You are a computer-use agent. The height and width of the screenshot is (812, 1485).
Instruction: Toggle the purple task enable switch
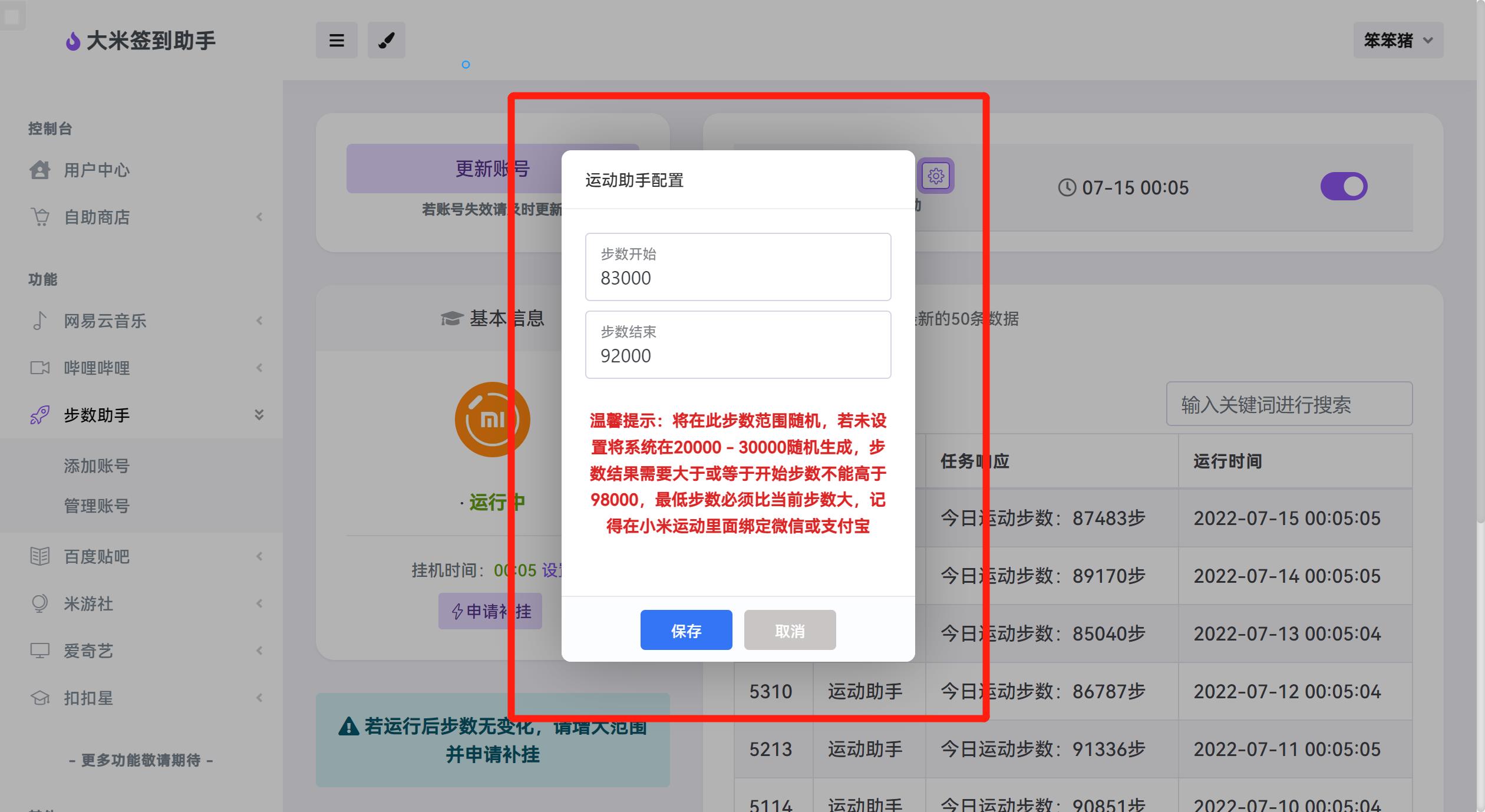point(1344,187)
